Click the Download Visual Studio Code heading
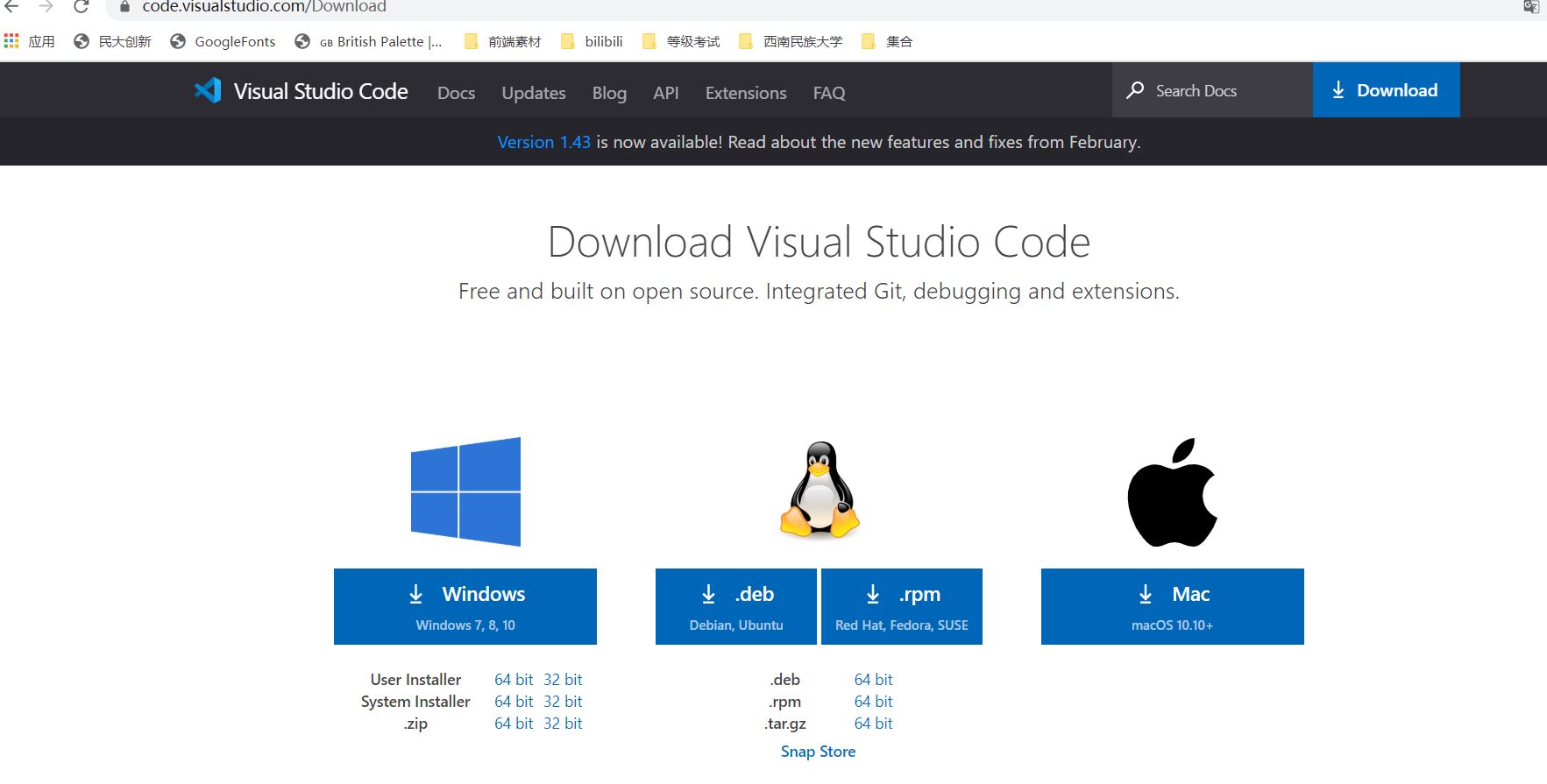The width and height of the screenshot is (1547, 784). 819,242
